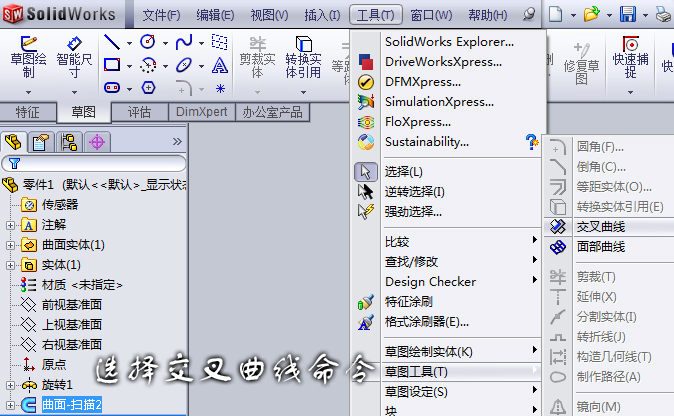Click the New document icon
The image size is (674, 416).
(x=555, y=14)
